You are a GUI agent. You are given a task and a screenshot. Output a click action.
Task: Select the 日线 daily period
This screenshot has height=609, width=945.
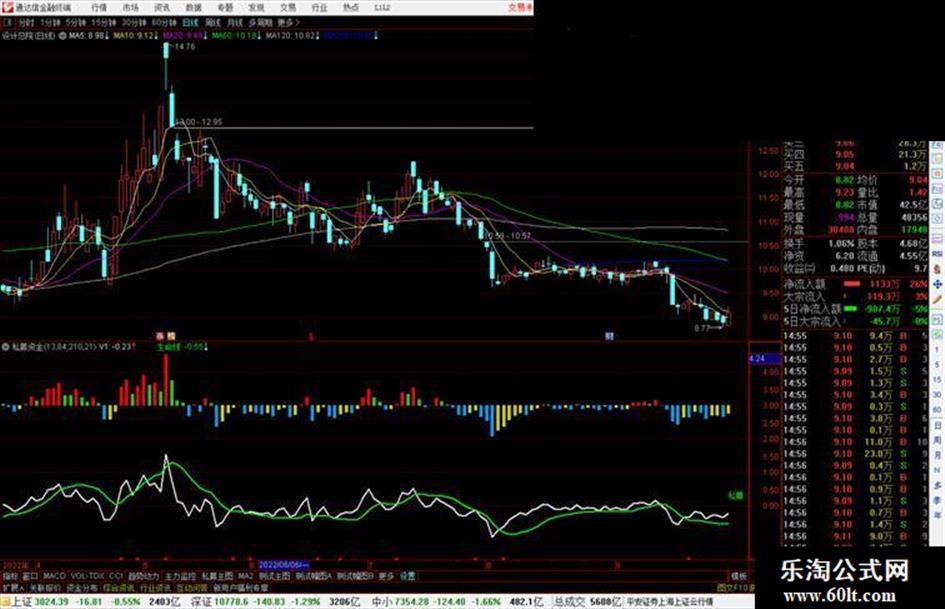coord(190,22)
